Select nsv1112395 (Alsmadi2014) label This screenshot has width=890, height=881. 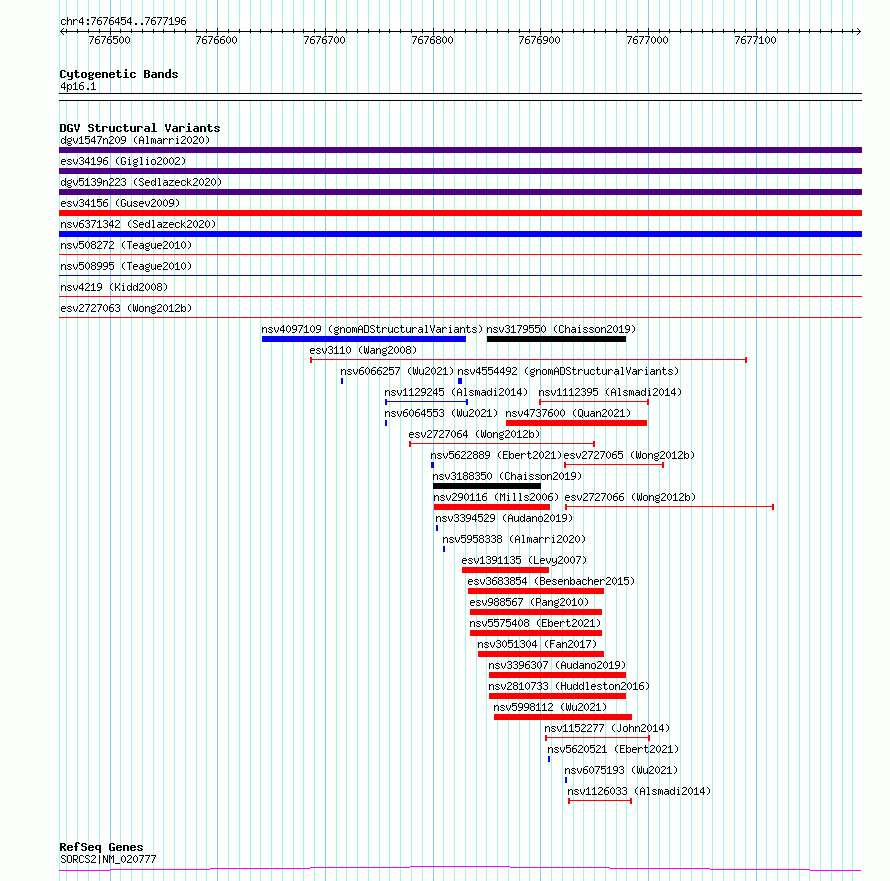coord(610,392)
